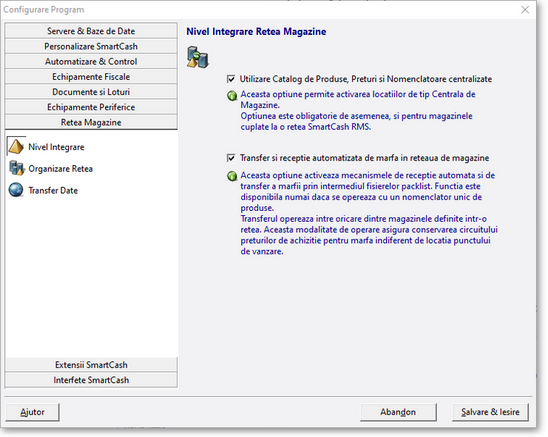Expand Automatizare & Control section

(91, 61)
